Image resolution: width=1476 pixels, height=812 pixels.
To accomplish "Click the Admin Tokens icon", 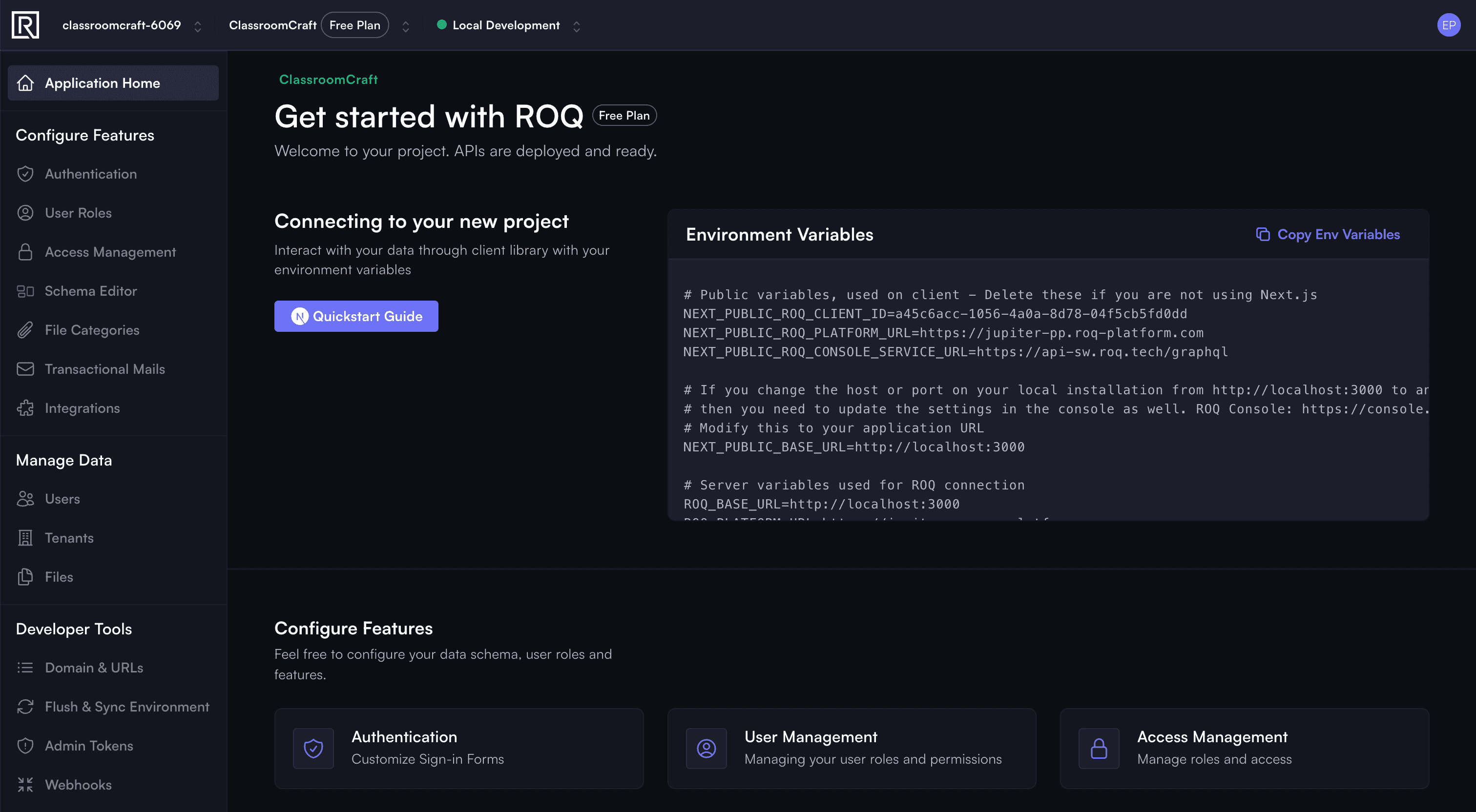I will [25, 746].
